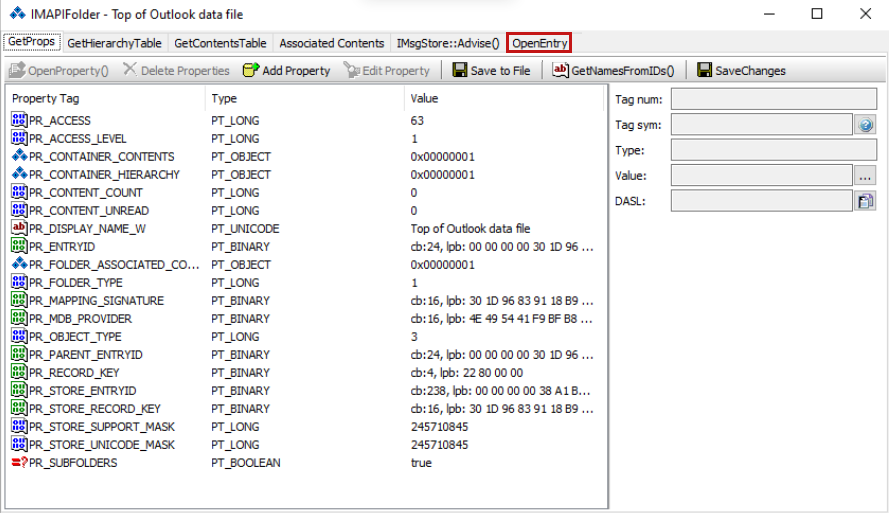This screenshot has width=889, height=513.
Task: Click value 'cb:4, lpb: 22 80 00 00'
Action: click(x=467, y=373)
